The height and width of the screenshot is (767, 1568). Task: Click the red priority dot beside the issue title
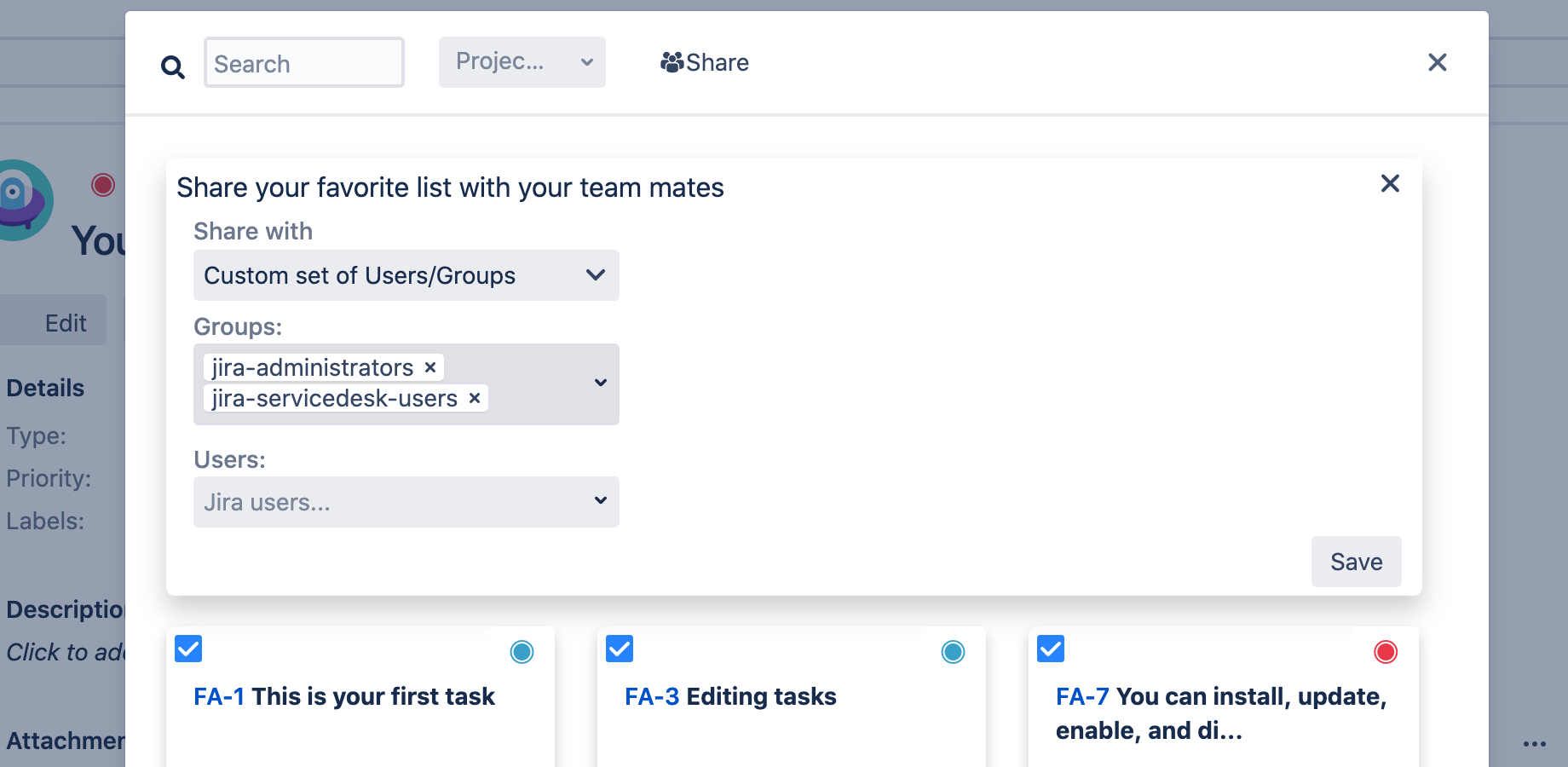[102, 184]
